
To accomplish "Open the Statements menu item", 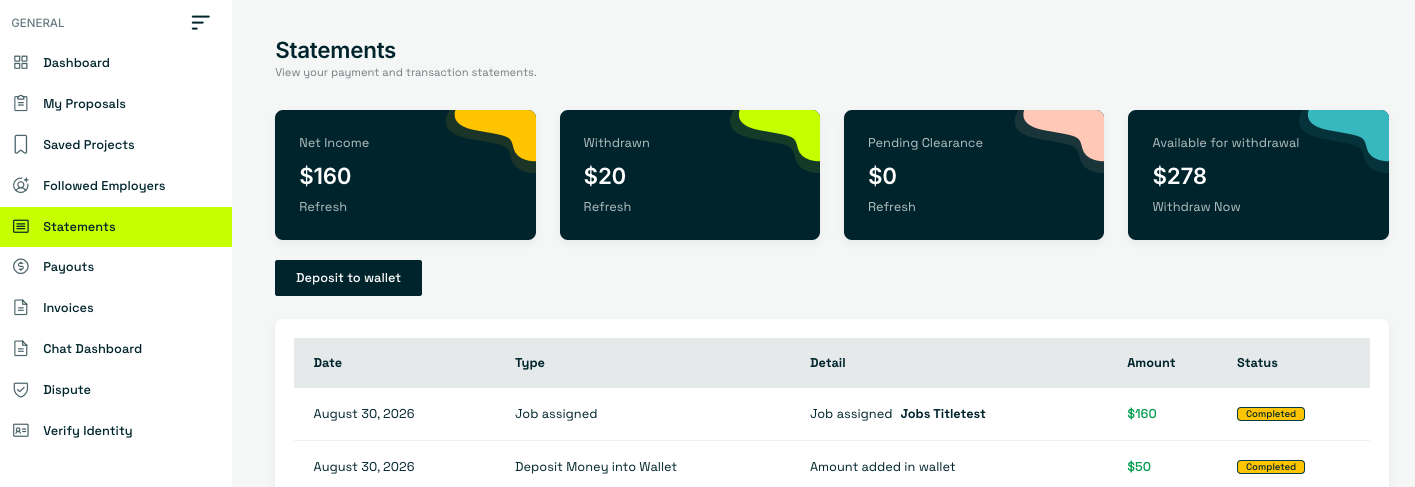I will [116, 227].
